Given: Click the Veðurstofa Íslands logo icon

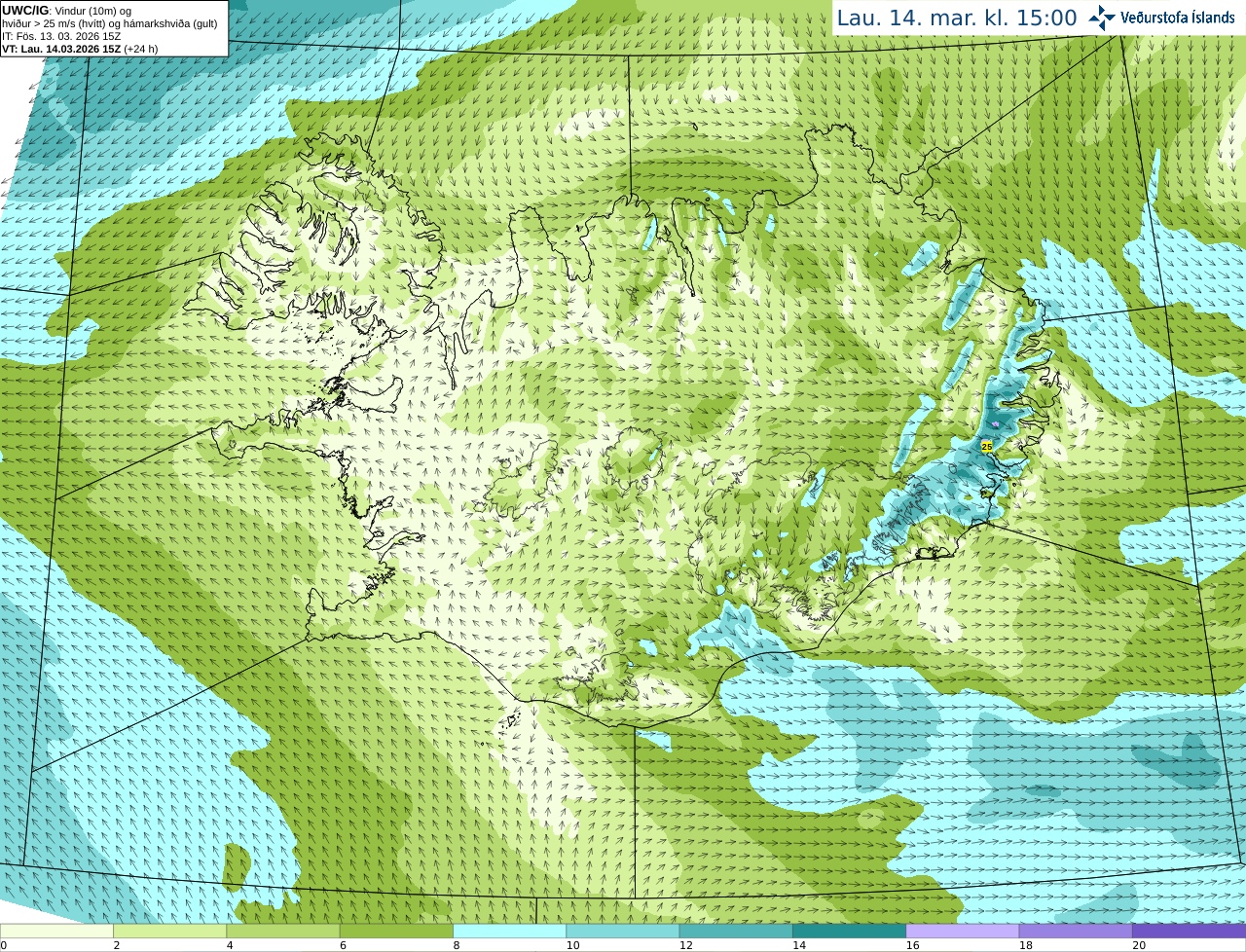Looking at the screenshot, I should pyautogui.click(x=1102, y=18).
